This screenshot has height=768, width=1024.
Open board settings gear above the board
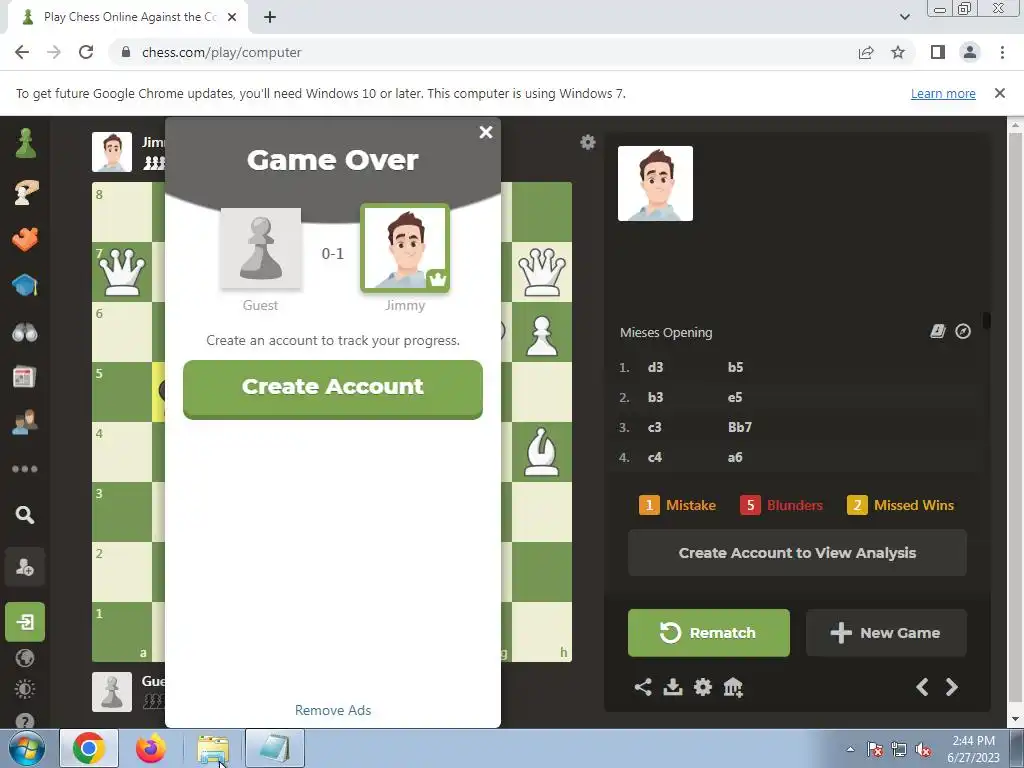(x=588, y=142)
